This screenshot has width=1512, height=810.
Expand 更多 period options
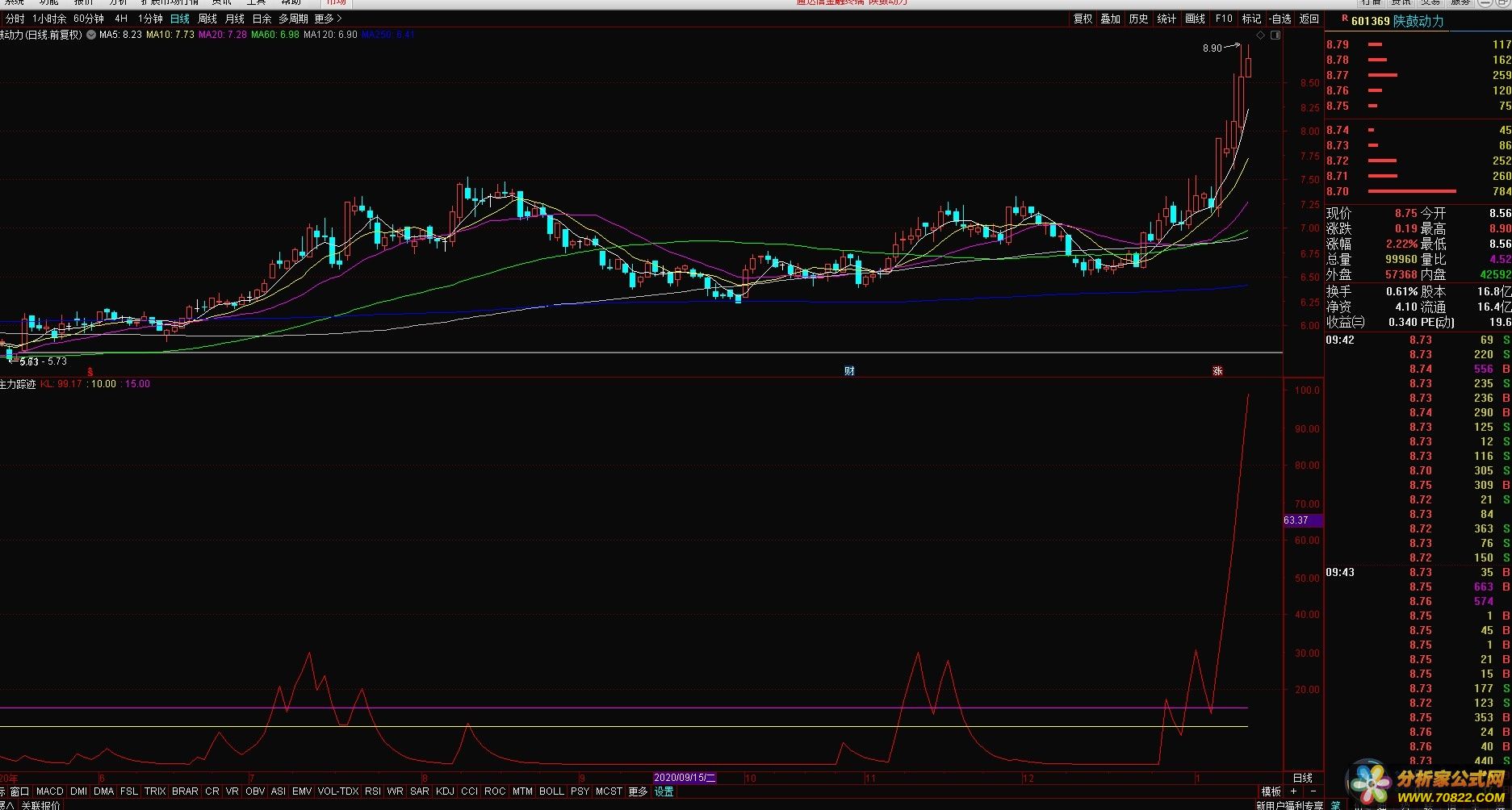point(328,19)
